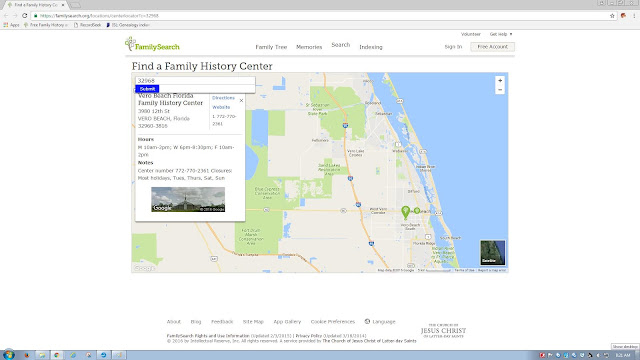Screen dimensions: 640x360
Task: Click The Church of Jesus Christ footer link
Action: coord(369,340)
